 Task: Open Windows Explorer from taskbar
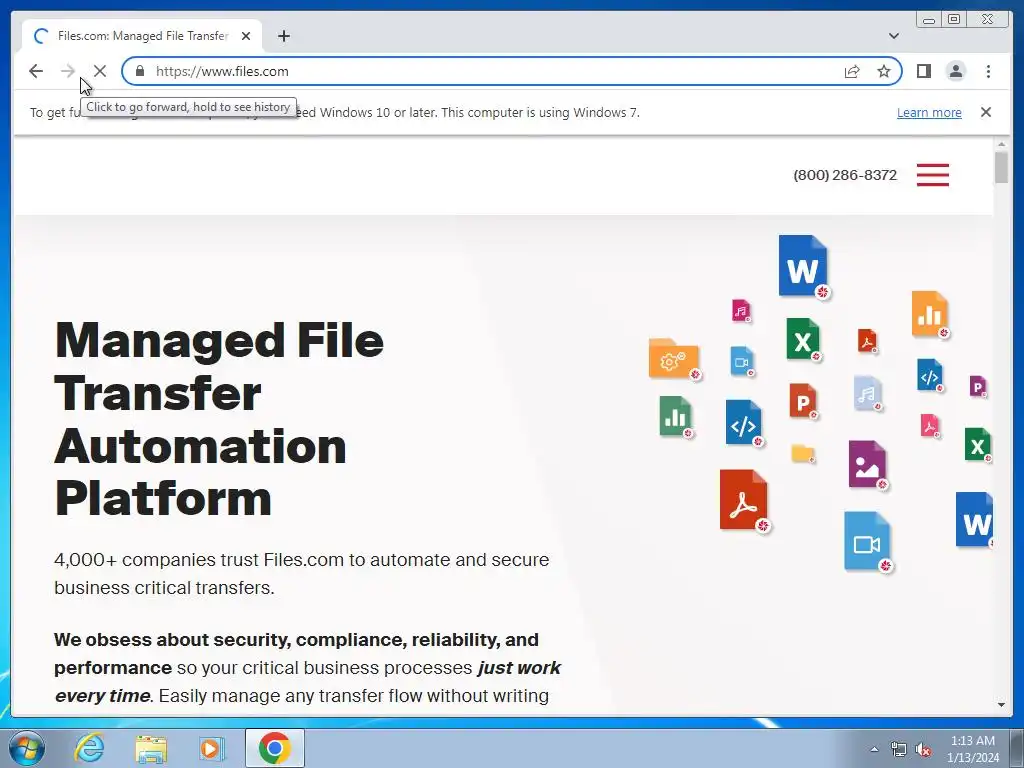151,748
